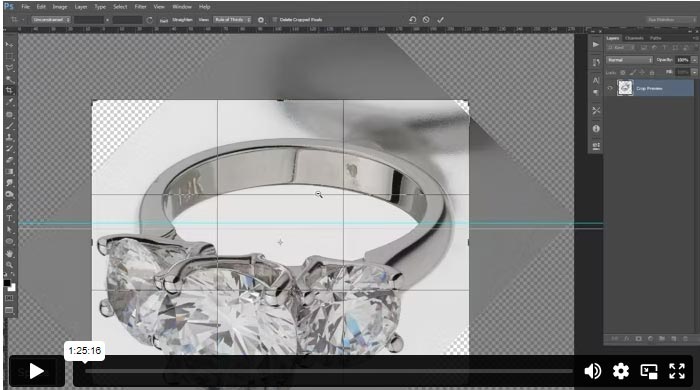Select the Clone Stamp tool
Viewport: 700px width, 390px height.
pos(9,137)
